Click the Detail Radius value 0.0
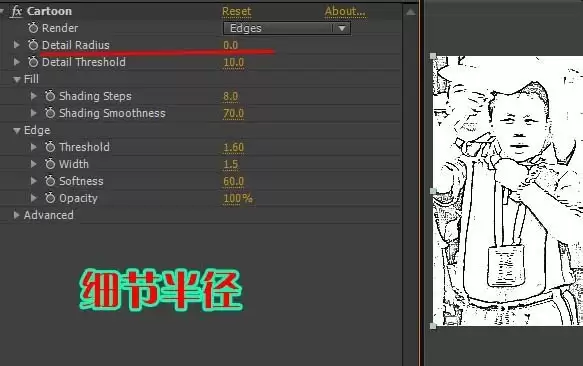 coord(231,45)
